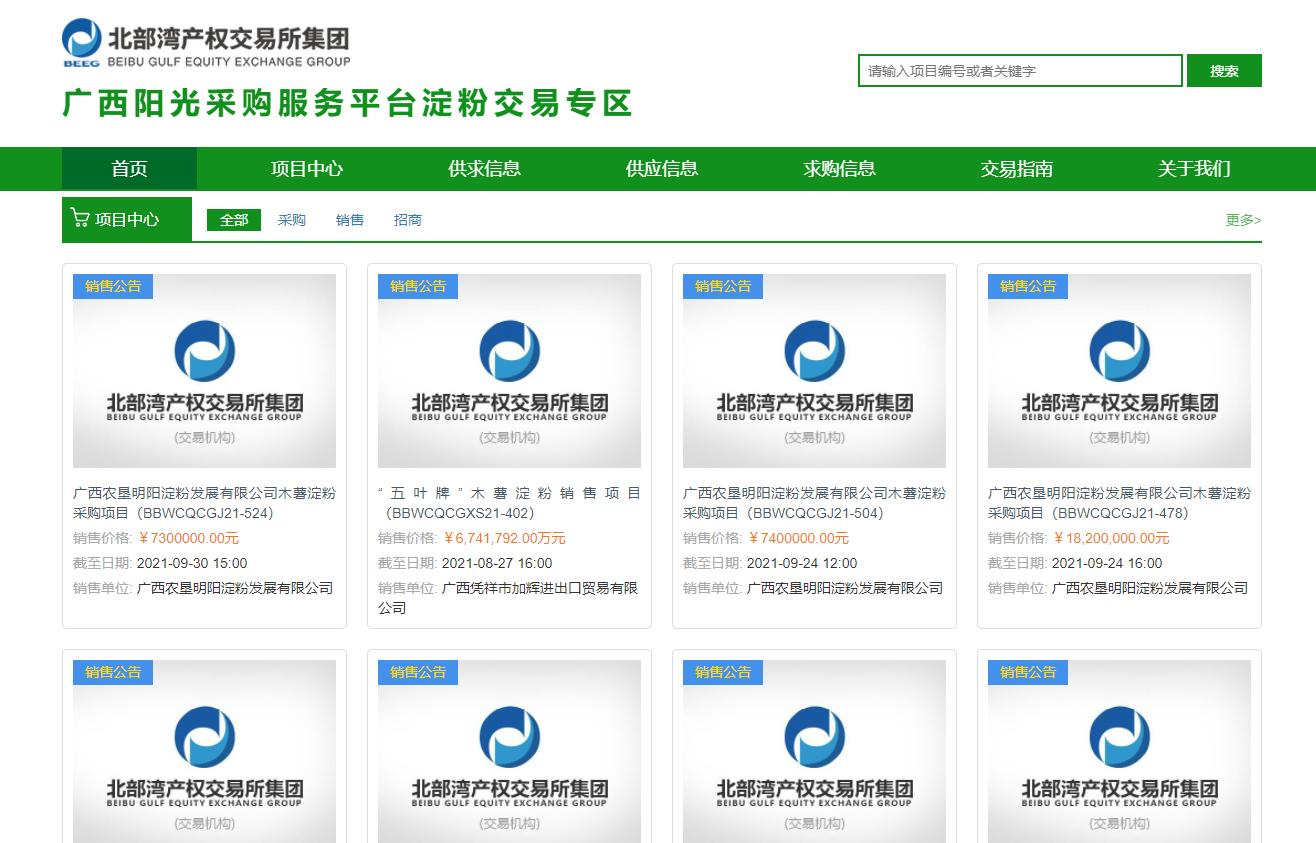The width and height of the screenshot is (1316, 843).
Task: Open the project title link ending BBWCQCGJ21-504
Action: pyautogui.click(x=814, y=503)
